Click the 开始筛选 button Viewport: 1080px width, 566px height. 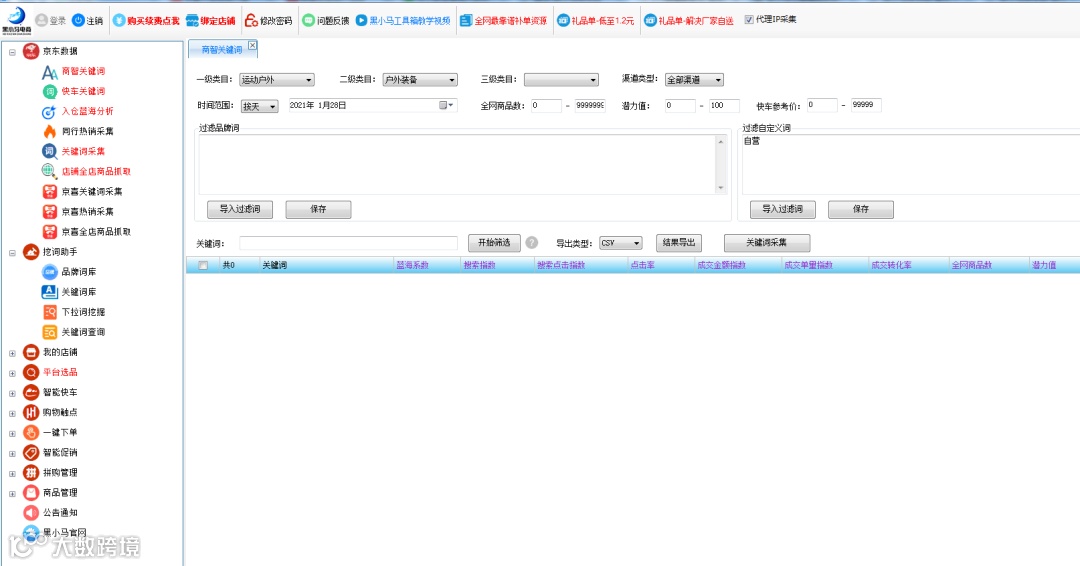494,243
